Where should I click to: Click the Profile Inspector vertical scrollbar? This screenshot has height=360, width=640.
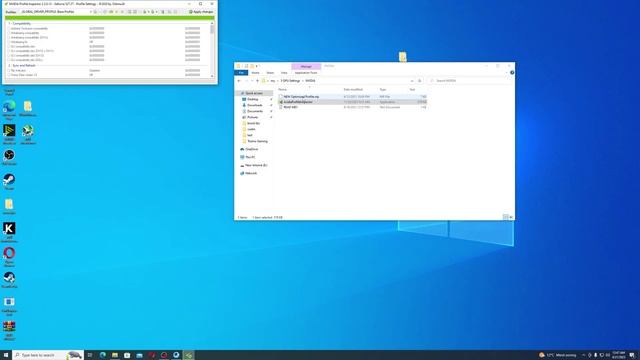[212, 49]
